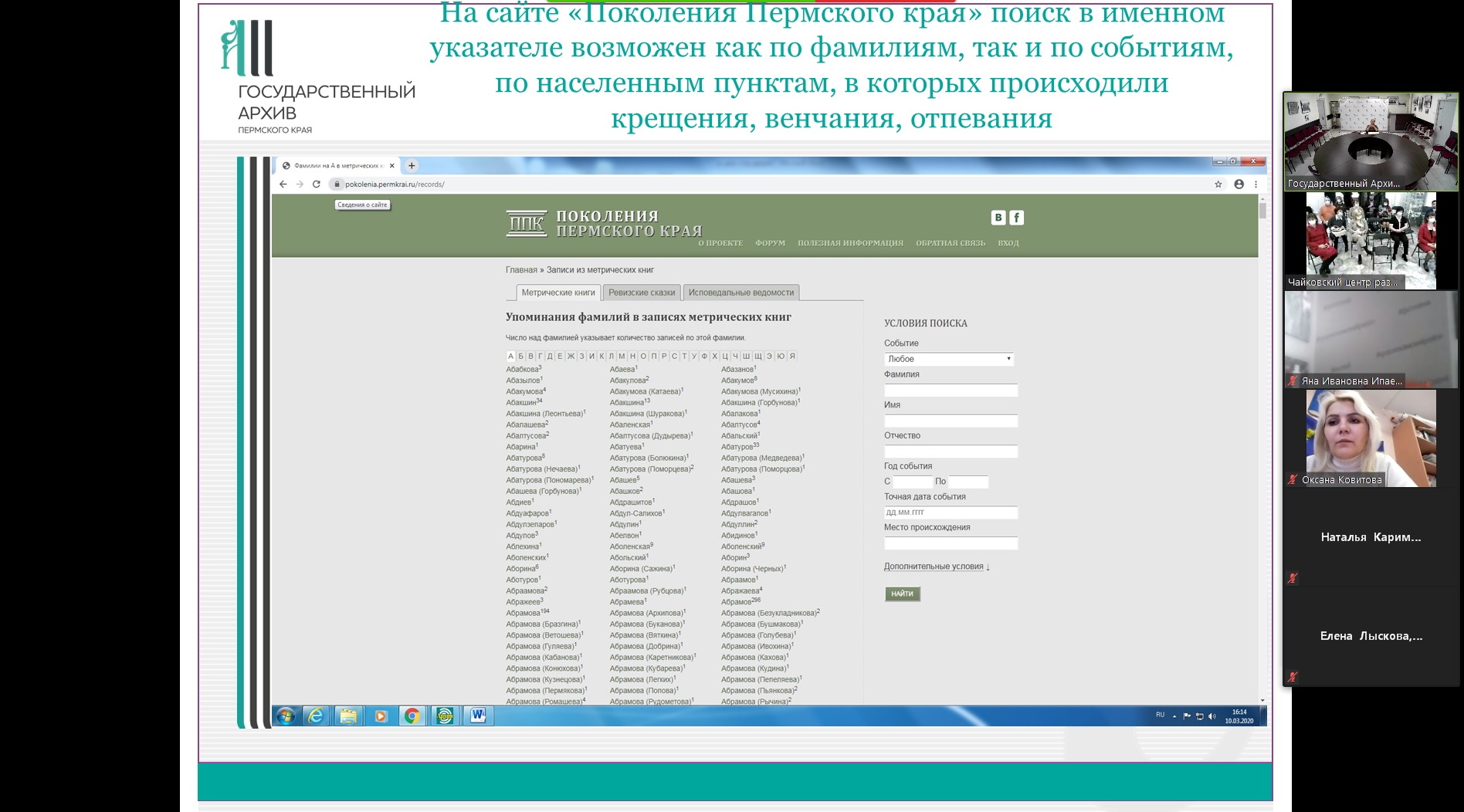Open the Событие dropdown showing Любое
This screenshot has height=812, width=1464.
point(948,359)
